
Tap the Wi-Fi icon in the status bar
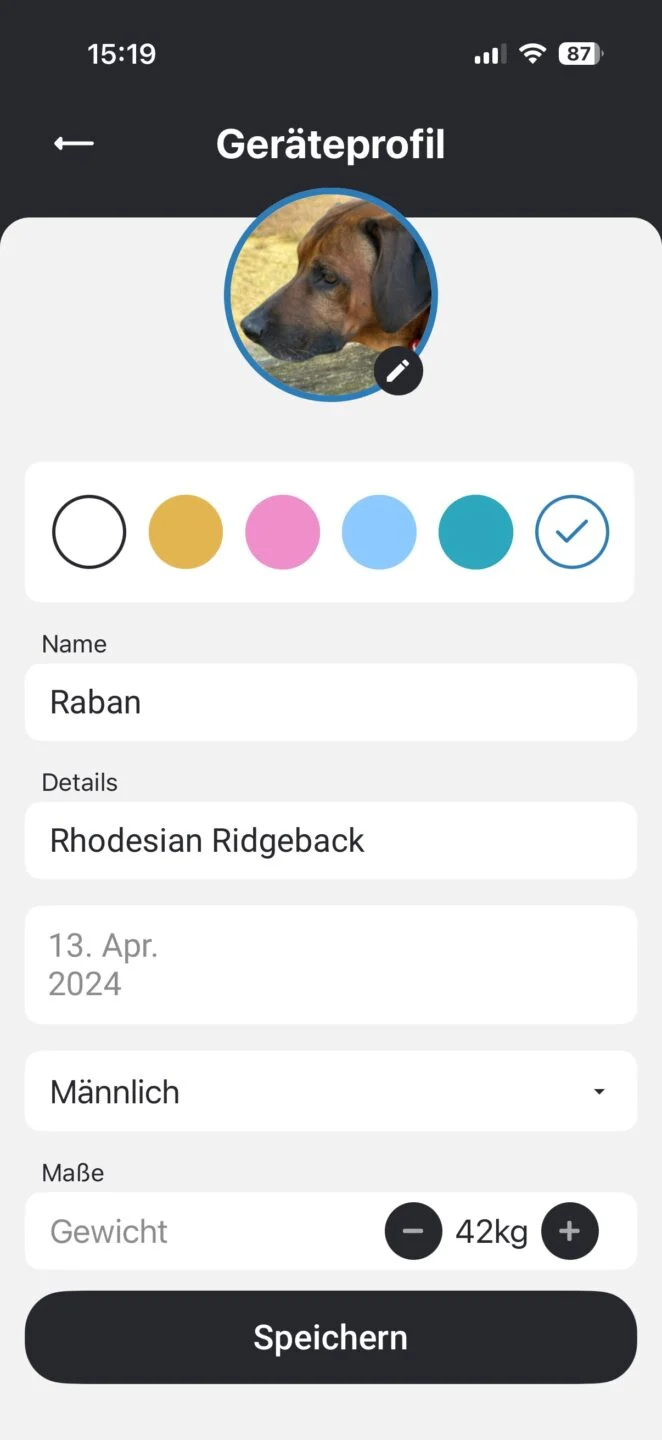(x=533, y=53)
